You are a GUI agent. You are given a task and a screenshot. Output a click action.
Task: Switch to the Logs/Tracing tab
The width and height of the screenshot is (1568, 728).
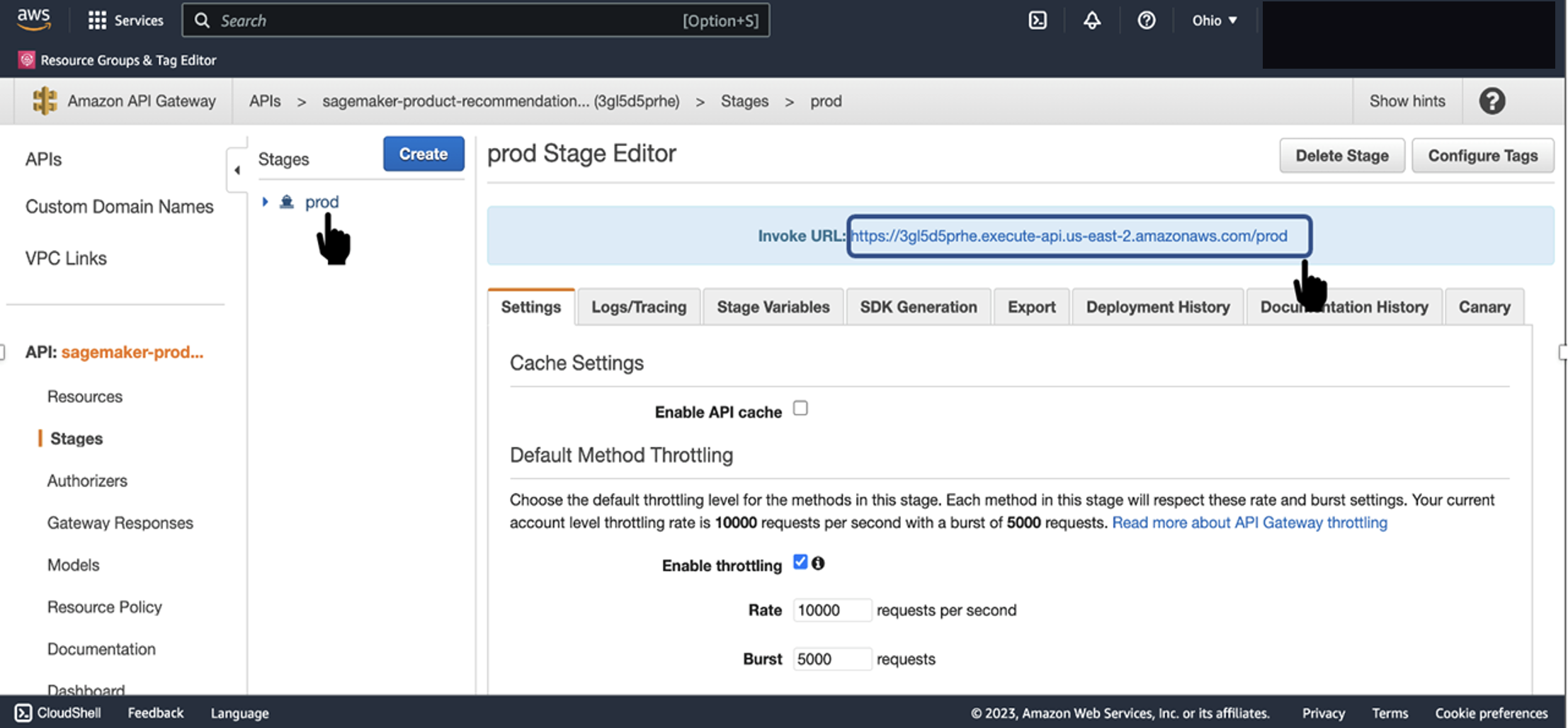coord(639,307)
